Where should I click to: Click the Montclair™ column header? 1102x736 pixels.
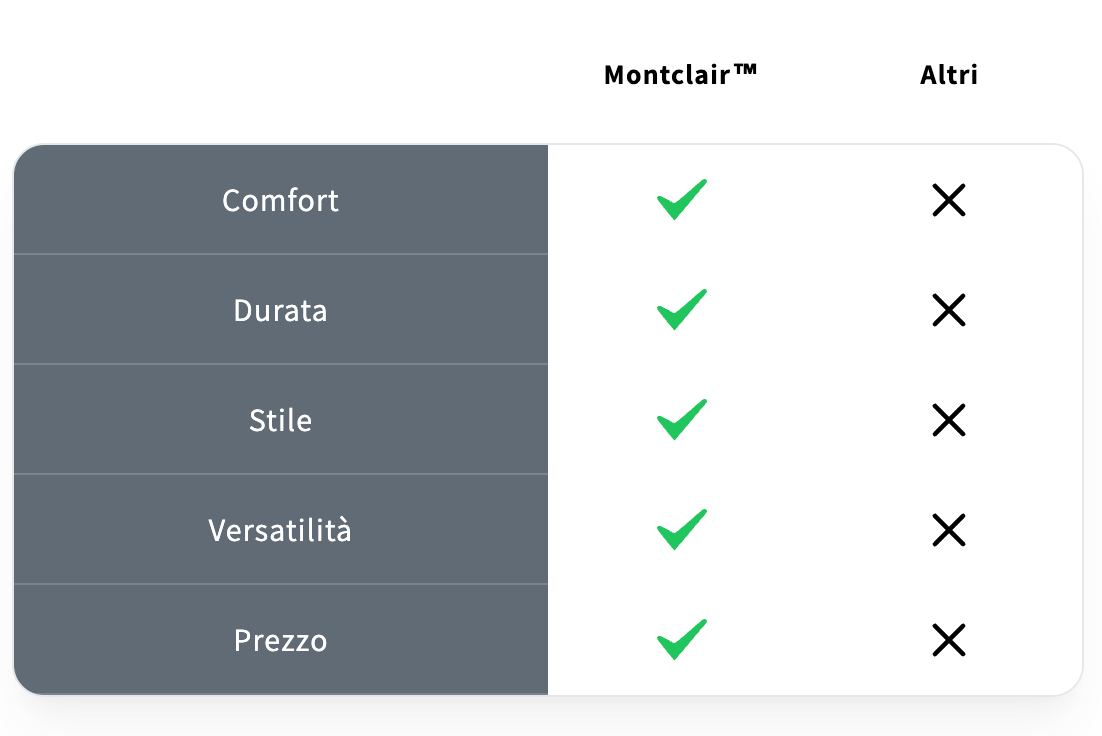[681, 75]
